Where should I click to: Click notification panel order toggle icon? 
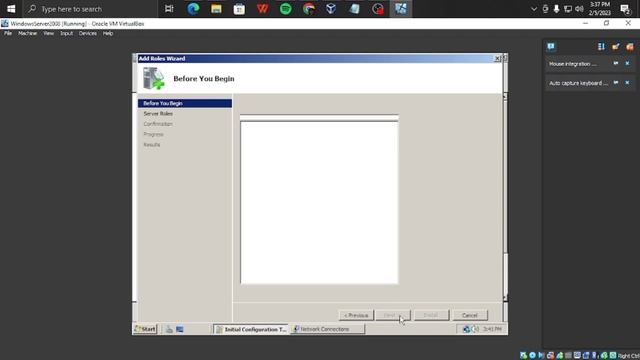pos(601,47)
